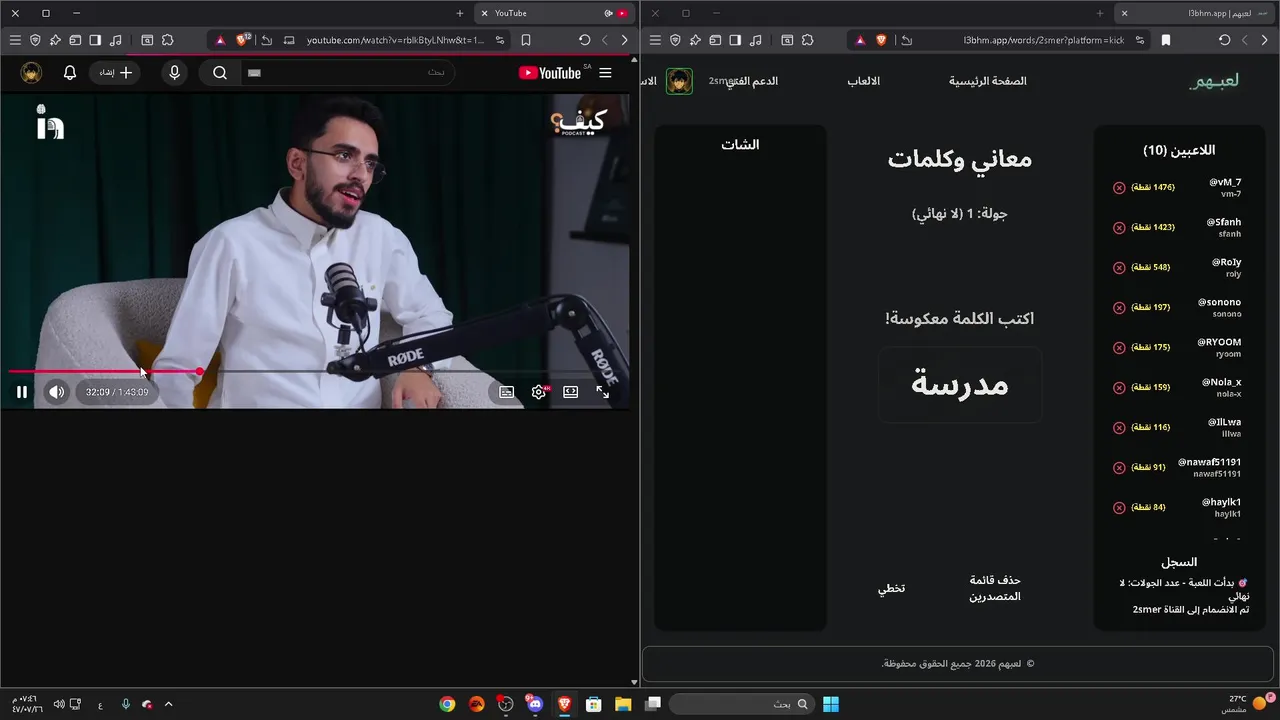Close the YouTube tab

(485, 13)
